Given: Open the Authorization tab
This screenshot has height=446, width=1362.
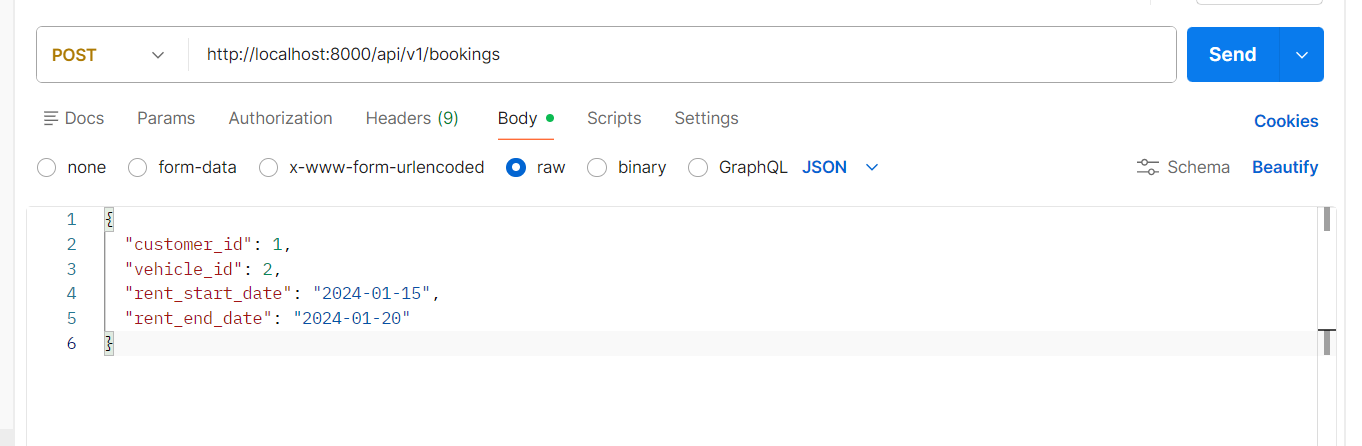Looking at the screenshot, I should pos(280,118).
